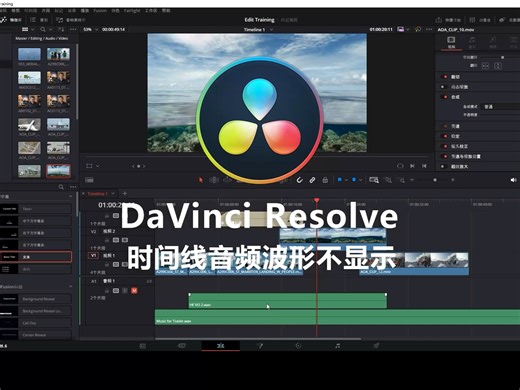The height and width of the screenshot is (390, 520).
Task: Open the transform overlay dropdown arrow
Action: pyautogui.click(x=97, y=166)
